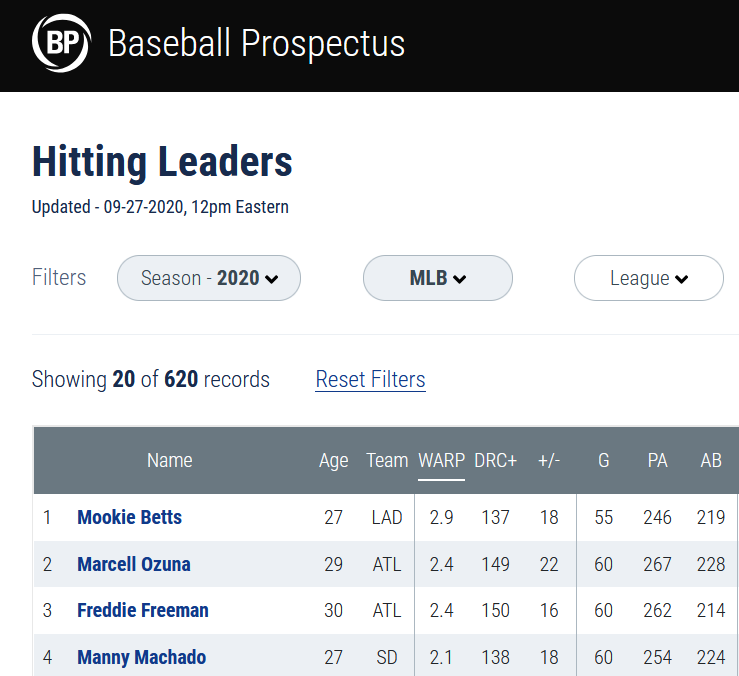The height and width of the screenshot is (676, 739).
Task: Open the Season 2020 filter dropdown
Action: [209, 278]
